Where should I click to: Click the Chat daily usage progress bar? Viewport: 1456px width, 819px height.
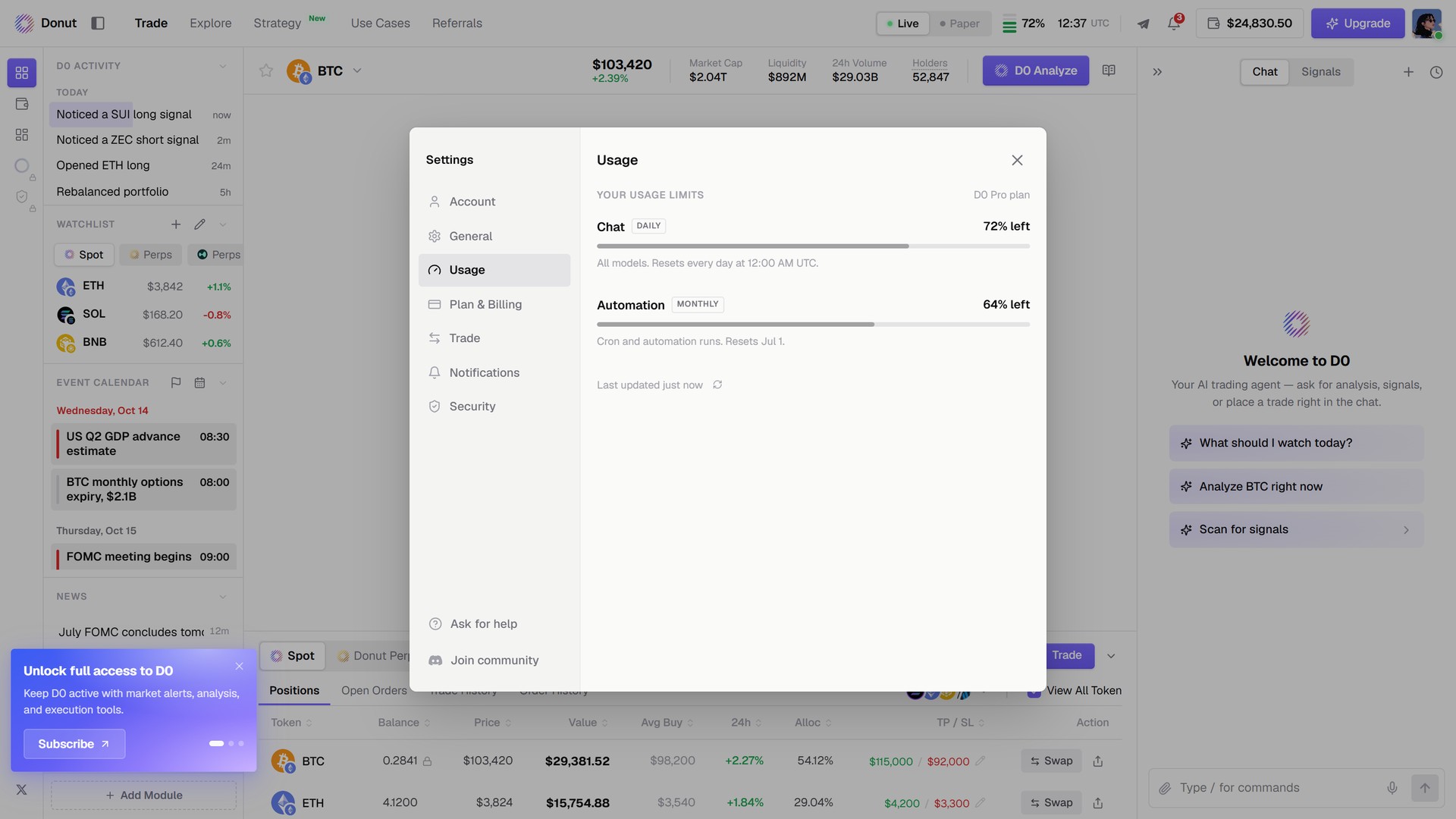tap(813, 246)
